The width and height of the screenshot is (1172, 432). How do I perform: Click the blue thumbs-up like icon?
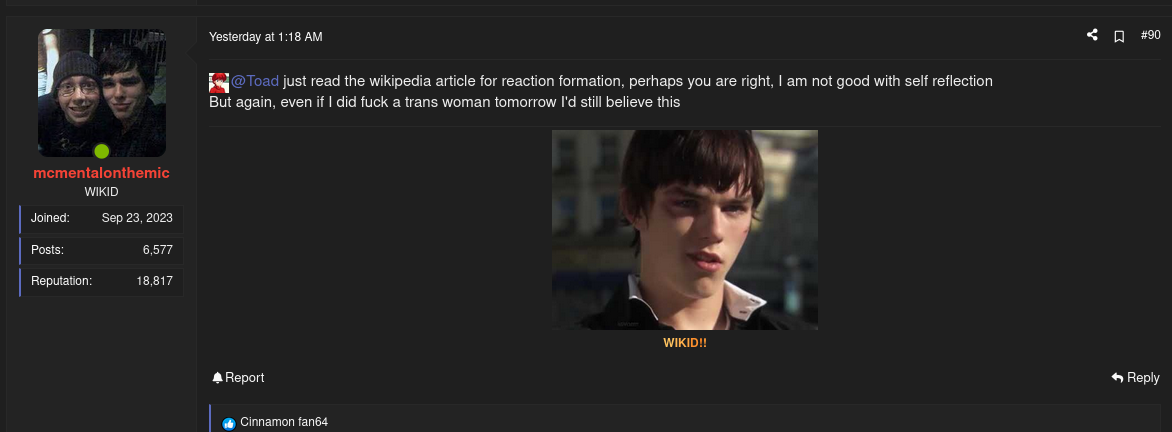tap(229, 423)
